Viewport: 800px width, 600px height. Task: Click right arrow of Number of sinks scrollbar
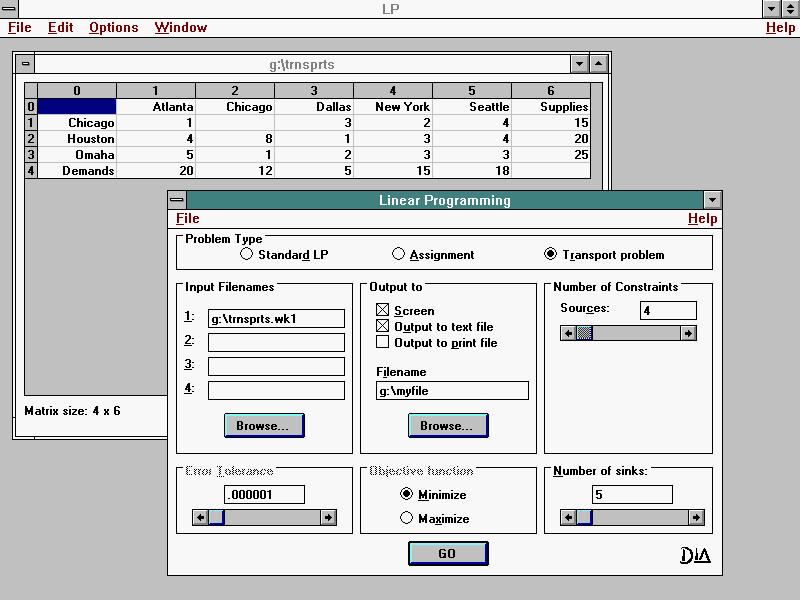(696, 517)
